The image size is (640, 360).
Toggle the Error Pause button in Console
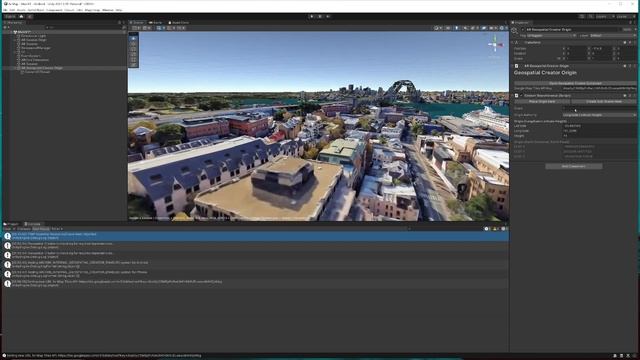coord(41,229)
